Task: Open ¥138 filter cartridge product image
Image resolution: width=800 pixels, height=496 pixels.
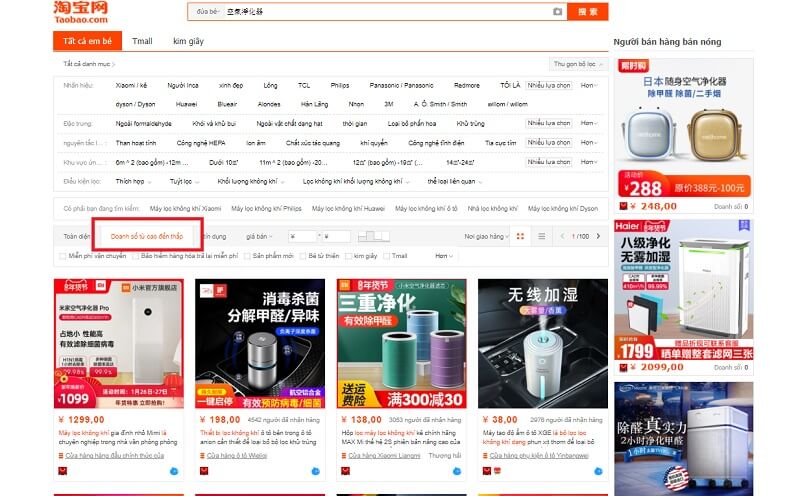Action: (x=402, y=343)
